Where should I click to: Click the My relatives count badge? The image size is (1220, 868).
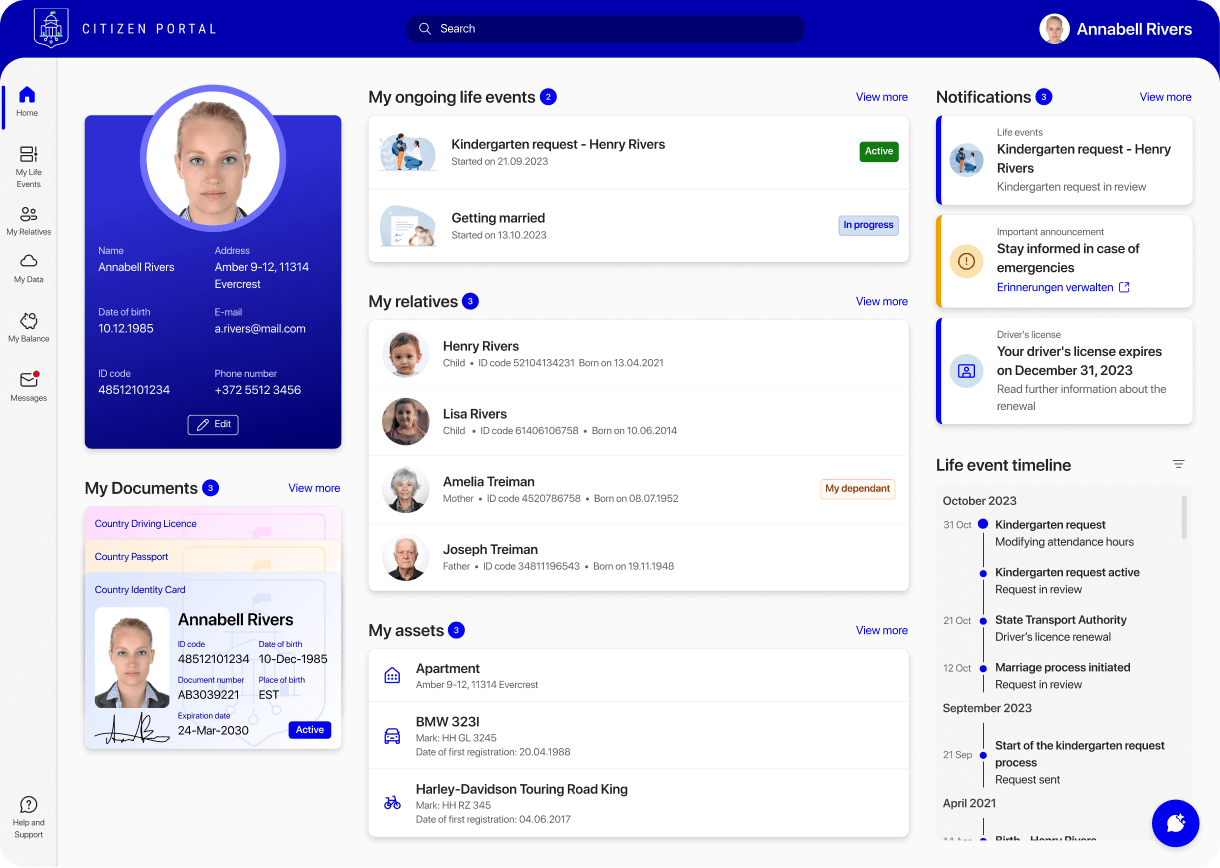point(471,301)
